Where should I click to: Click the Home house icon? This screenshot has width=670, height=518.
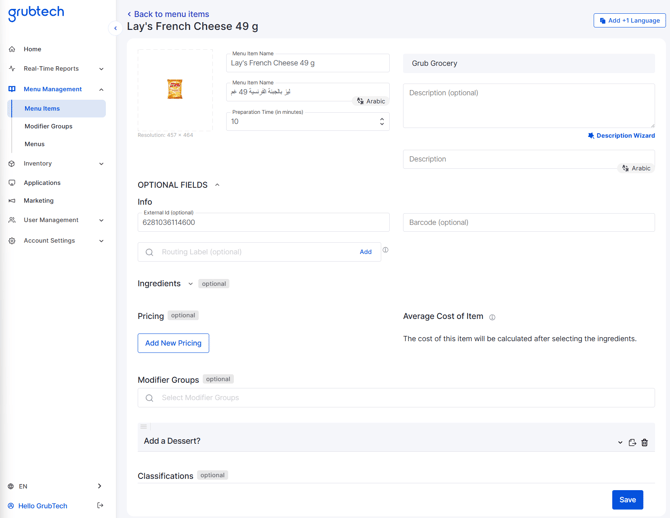[12, 49]
